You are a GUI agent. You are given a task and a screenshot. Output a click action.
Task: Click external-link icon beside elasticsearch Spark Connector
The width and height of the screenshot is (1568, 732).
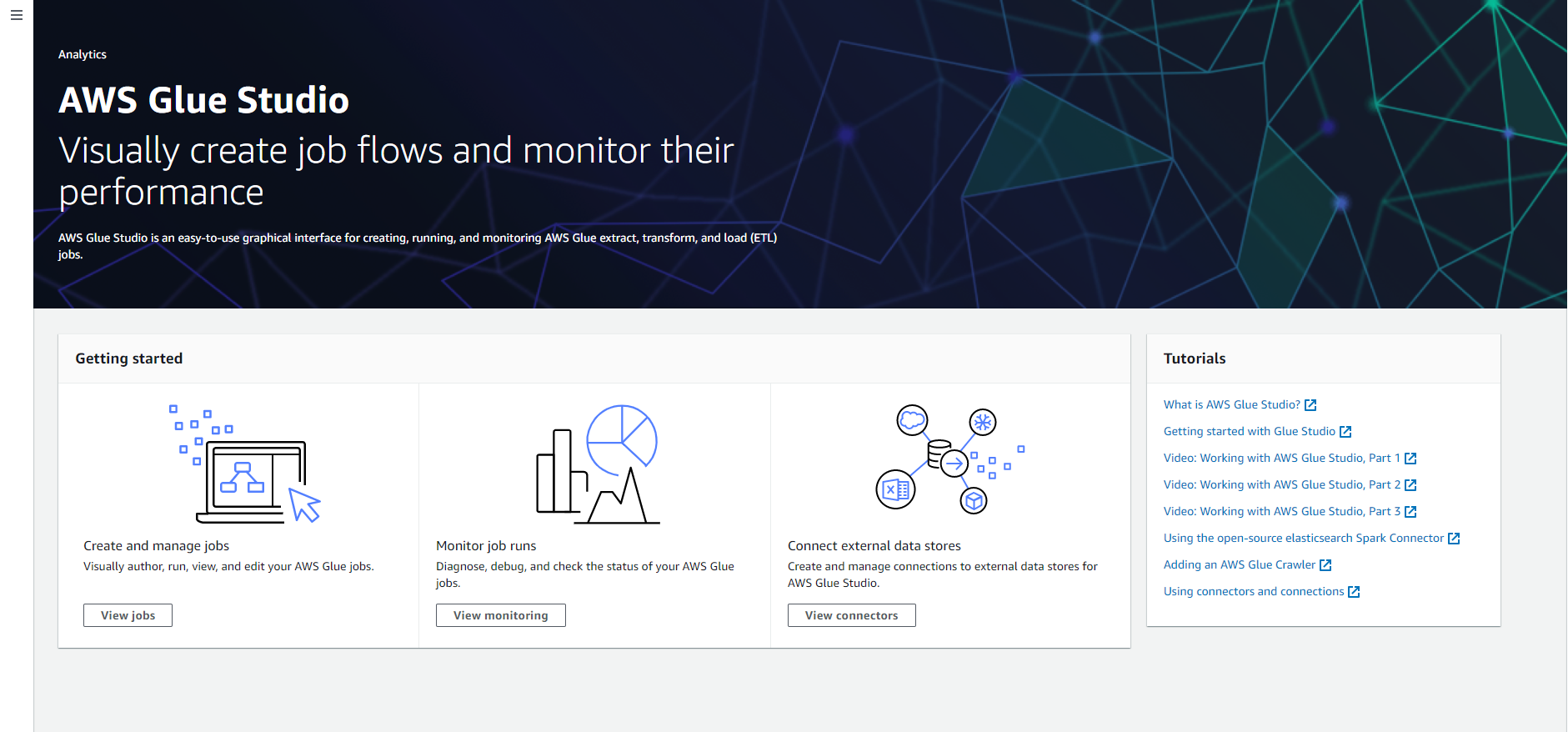[x=1454, y=539]
